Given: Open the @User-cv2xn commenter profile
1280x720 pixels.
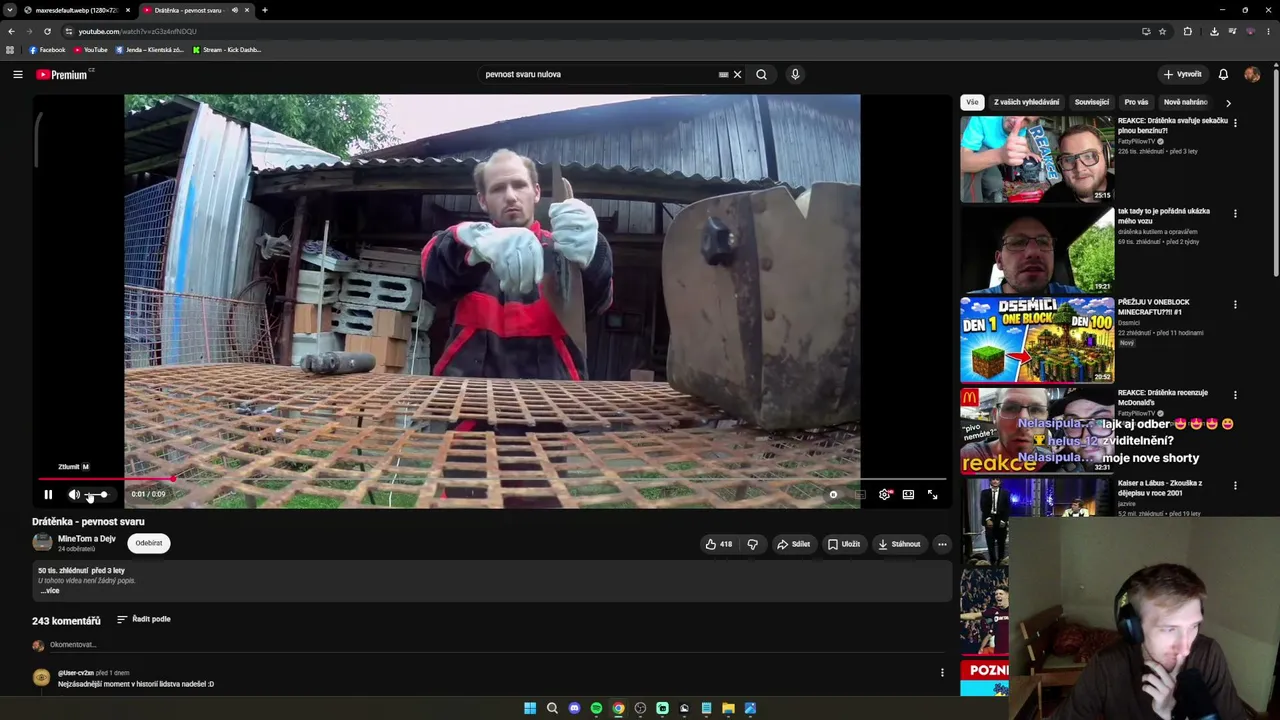Looking at the screenshot, I should pos(76,673).
